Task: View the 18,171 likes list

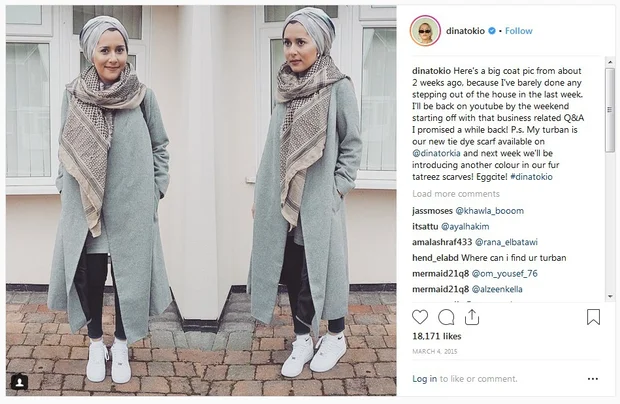Action: tap(437, 336)
